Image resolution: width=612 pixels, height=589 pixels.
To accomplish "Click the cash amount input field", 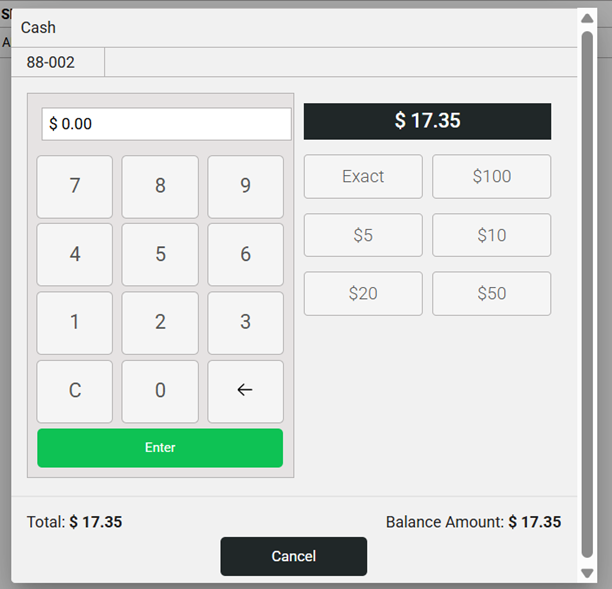I will 166,124.
